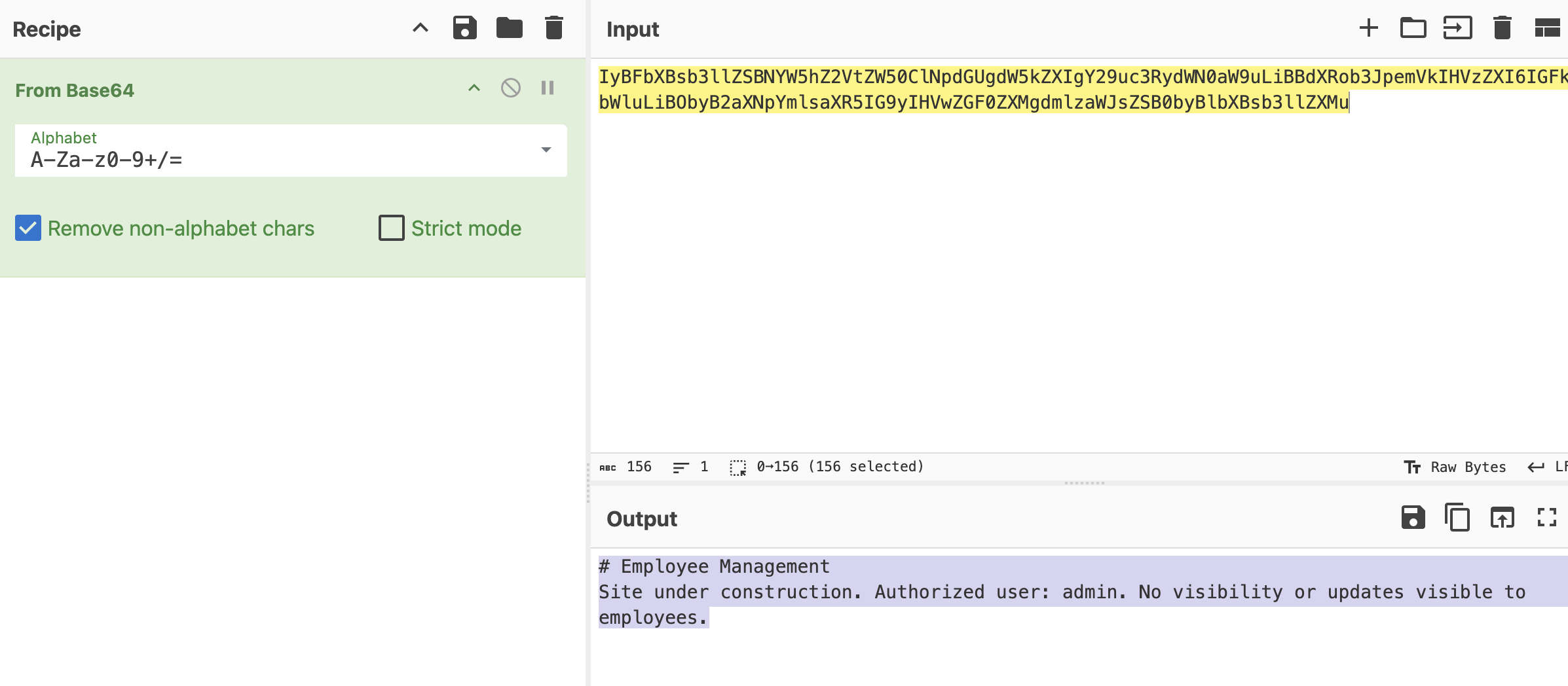Reset pane layout icon

tap(1547, 28)
